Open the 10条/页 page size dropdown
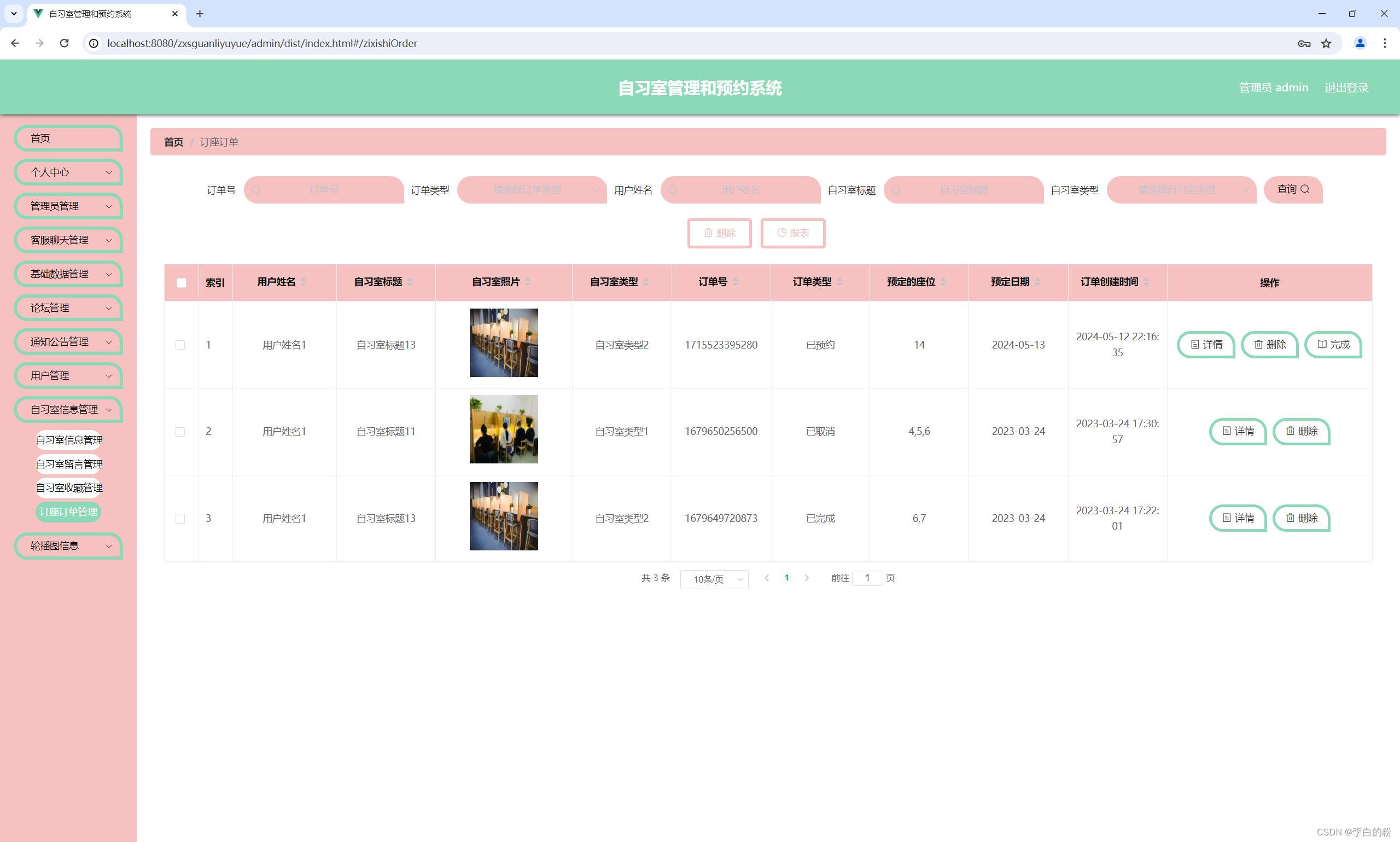This screenshot has width=1400, height=842. click(x=714, y=579)
